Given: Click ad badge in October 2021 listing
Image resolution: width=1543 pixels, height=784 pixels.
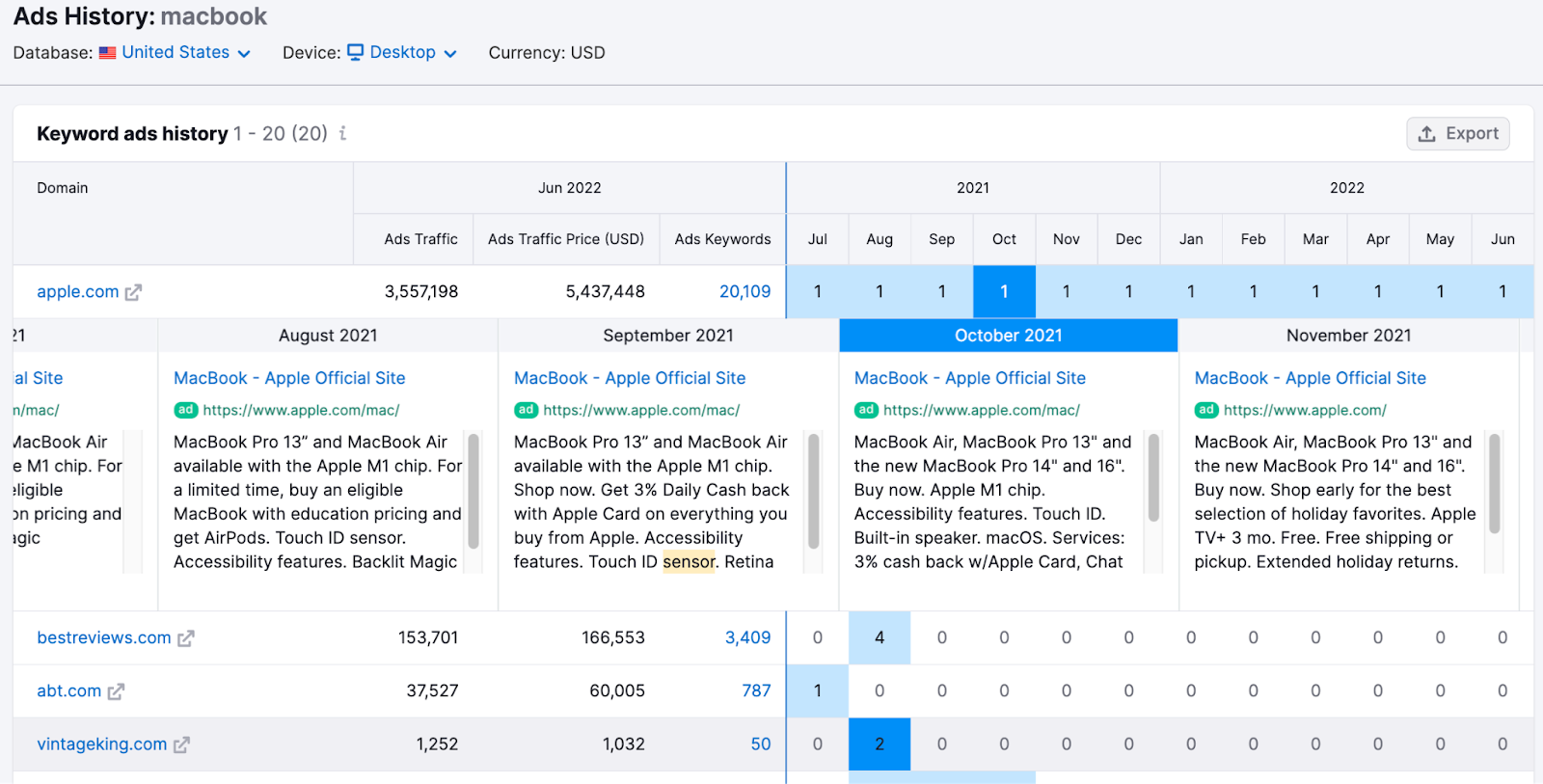Looking at the screenshot, I should pyautogui.click(x=866, y=410).
